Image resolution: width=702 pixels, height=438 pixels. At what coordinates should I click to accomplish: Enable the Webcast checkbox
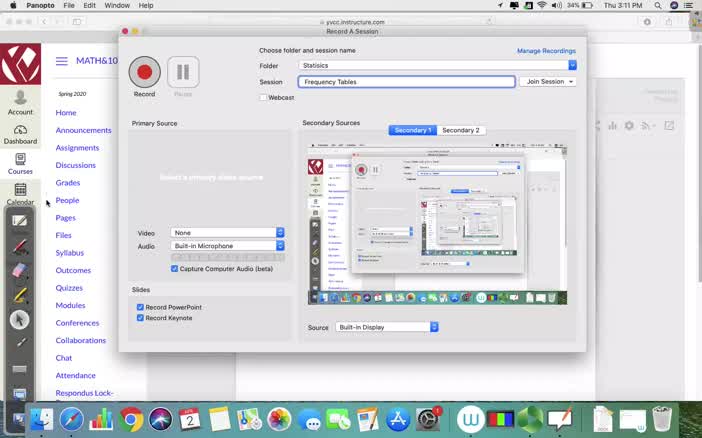[263, 97]
